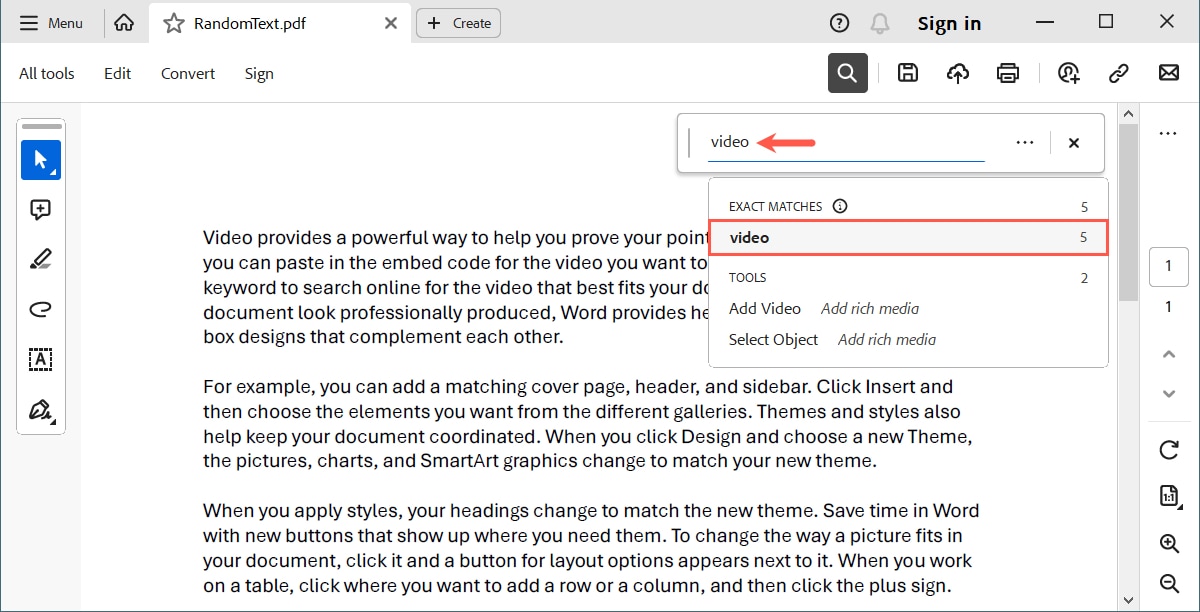Open the Convert menu

tap(187, 73)
